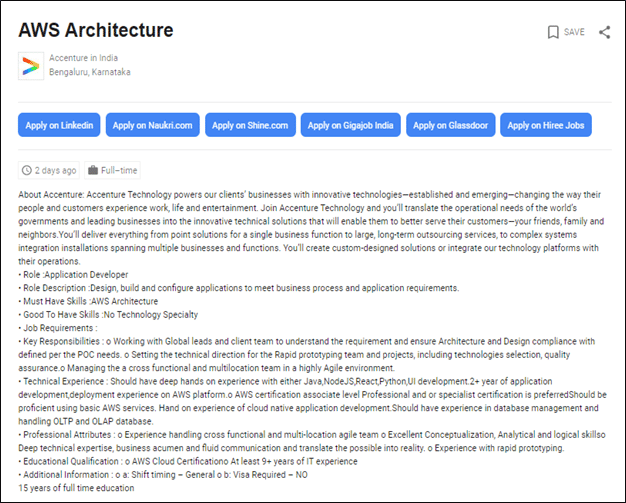The image size is (626, 503).
Task: Apply on Shine.com
Action: [250, 125]
